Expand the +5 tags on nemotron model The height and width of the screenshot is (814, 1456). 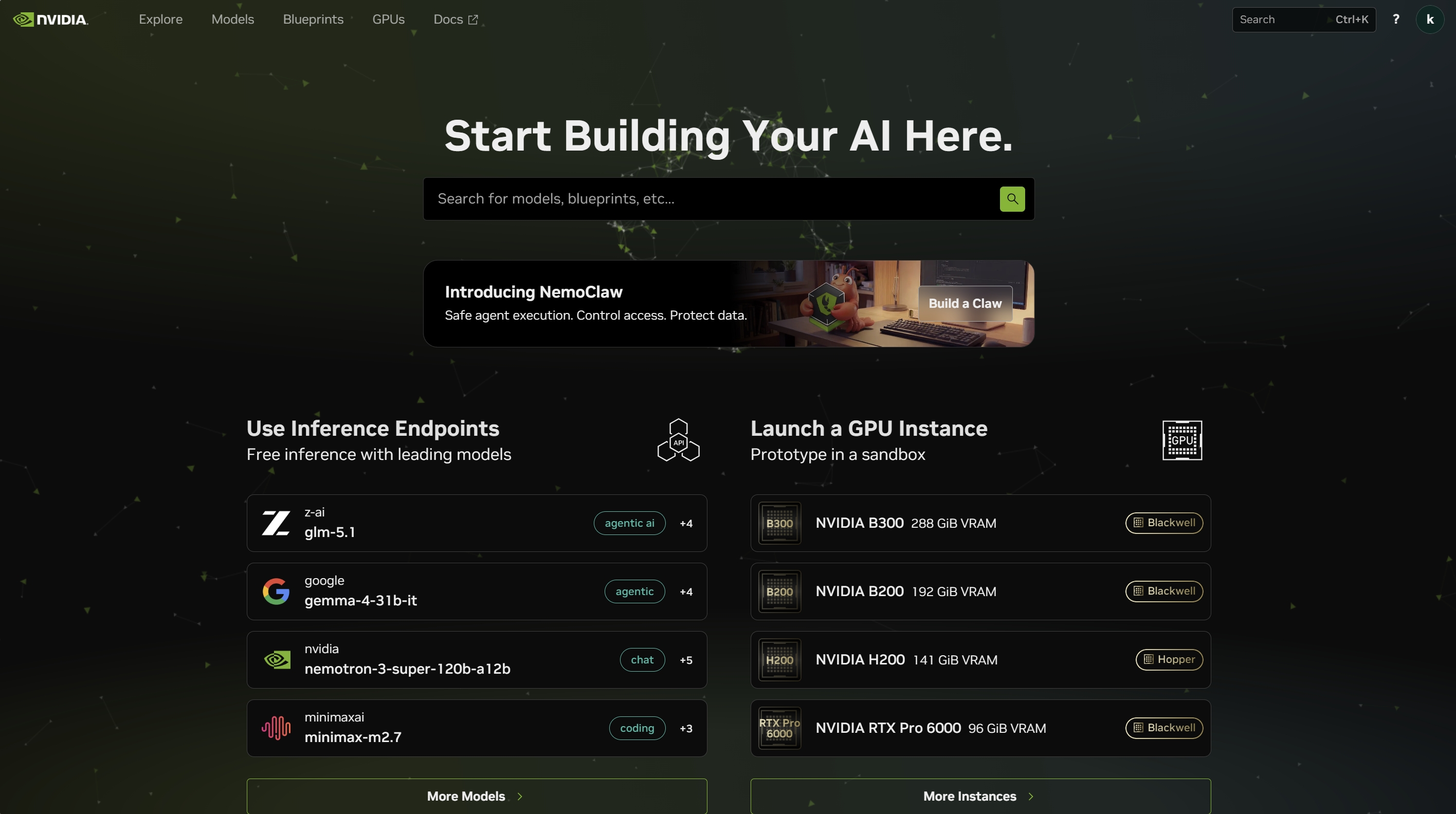point(686,660)
